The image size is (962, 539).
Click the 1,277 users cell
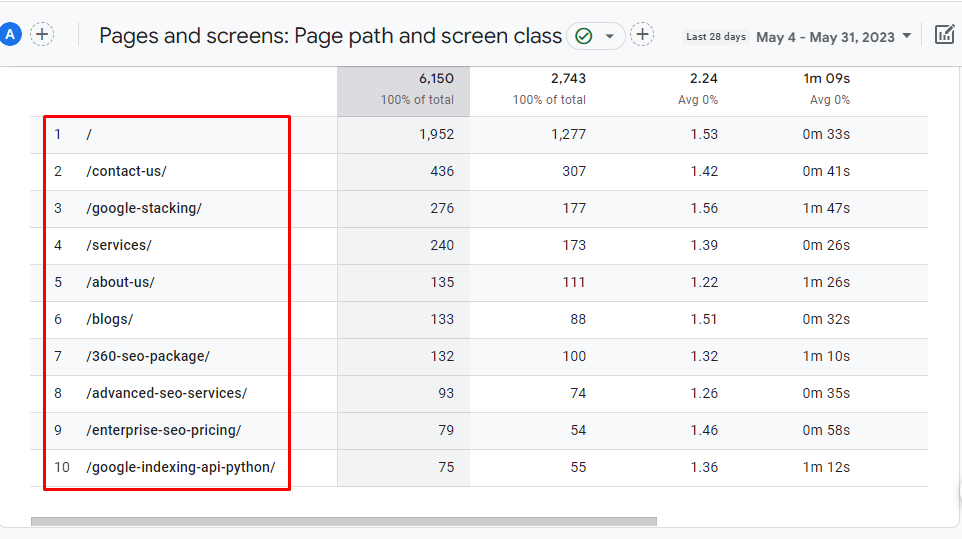pos(568,134)
